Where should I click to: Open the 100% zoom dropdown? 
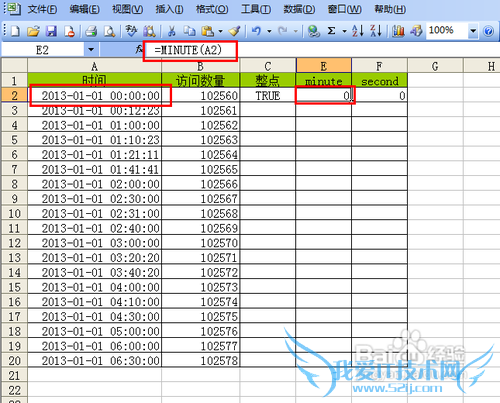473,31
